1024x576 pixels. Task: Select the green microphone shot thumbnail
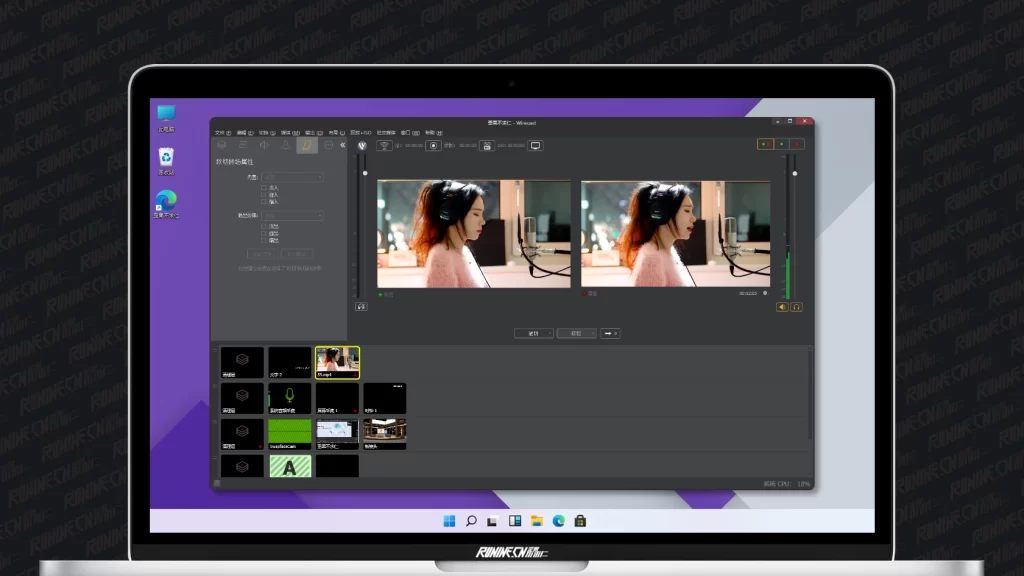pyautogui.click(x=290, y=398)
